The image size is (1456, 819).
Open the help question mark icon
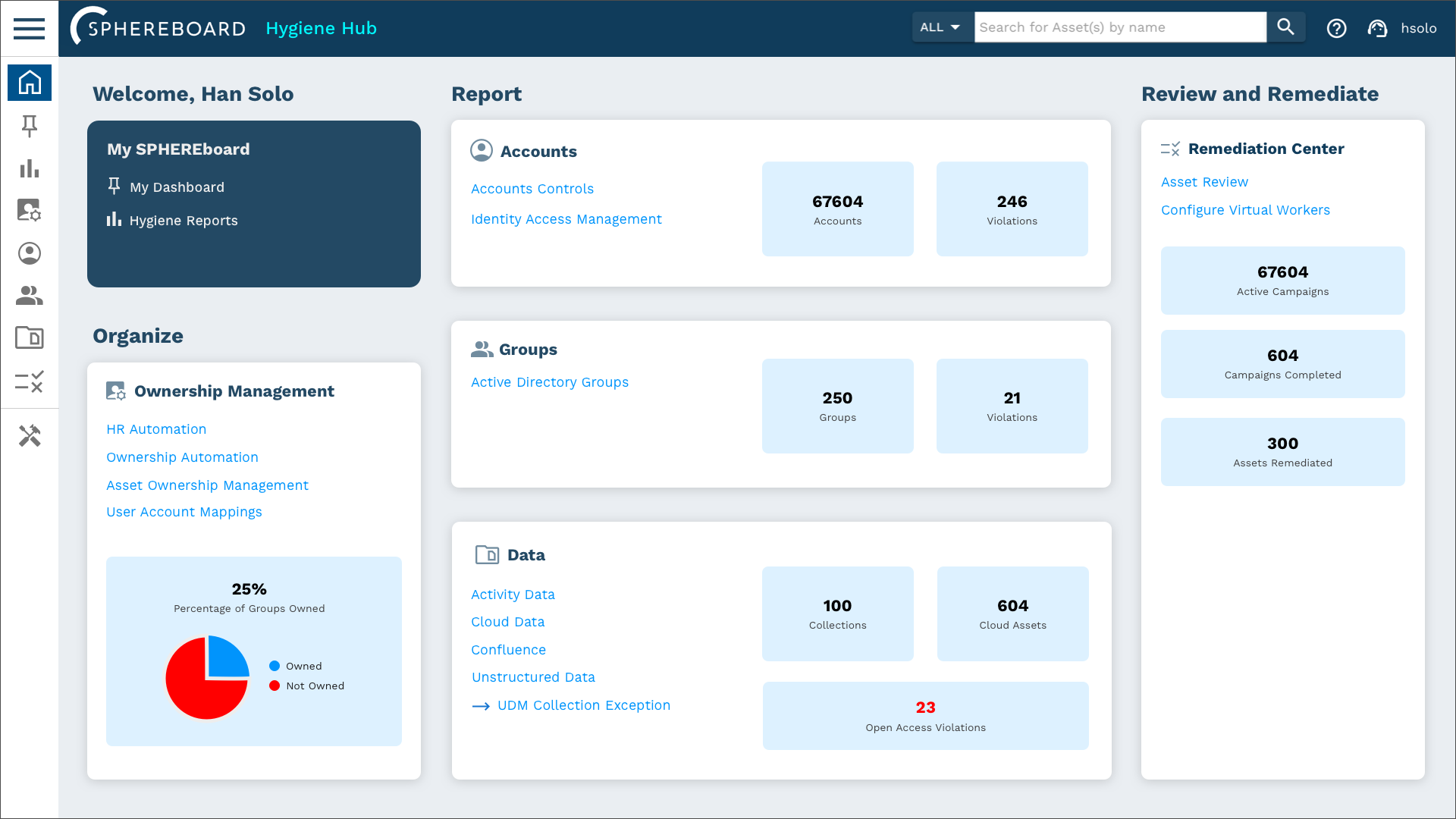point(1336,28)
